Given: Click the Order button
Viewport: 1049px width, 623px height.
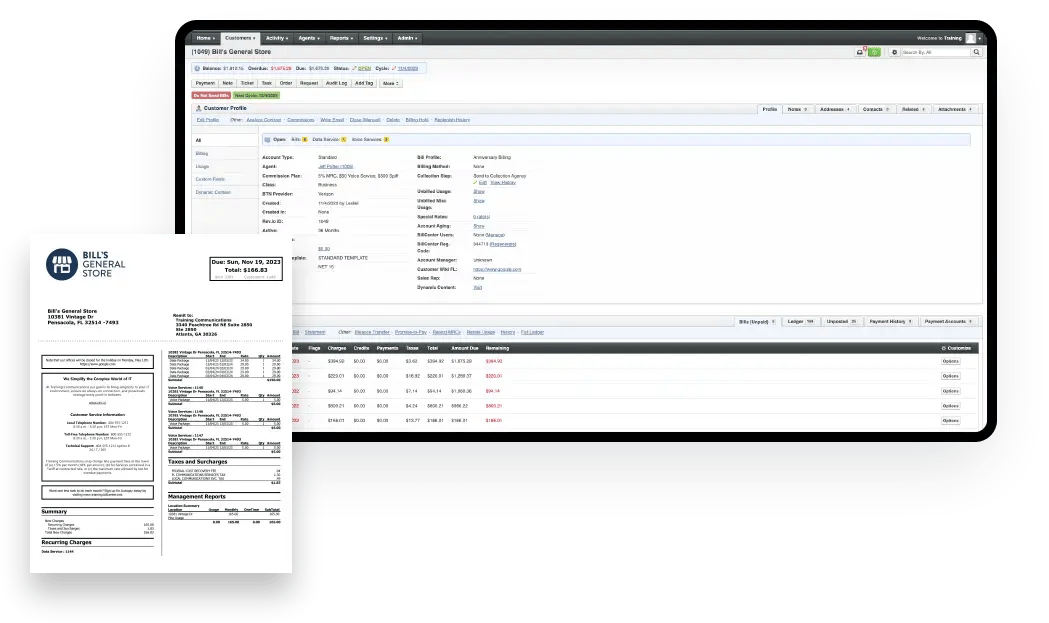Looking at the screenshot, I should tap(286, 84).
